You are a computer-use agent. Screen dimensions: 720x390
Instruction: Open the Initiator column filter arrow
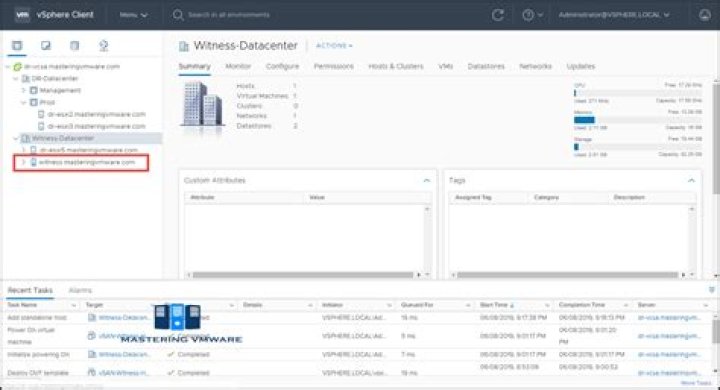[389, 305]
